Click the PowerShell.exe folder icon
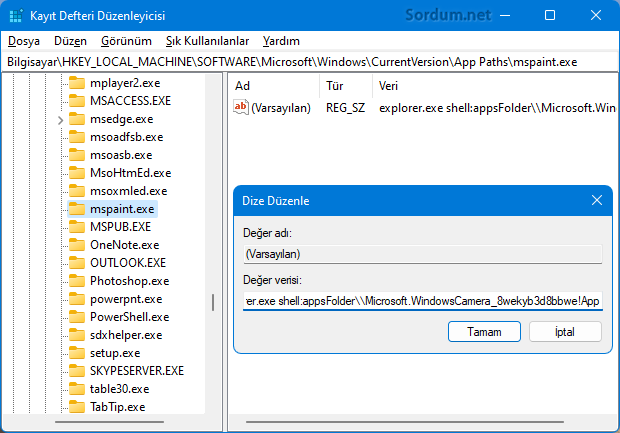This screenshot has height=433, width=620. coord(77,317)
